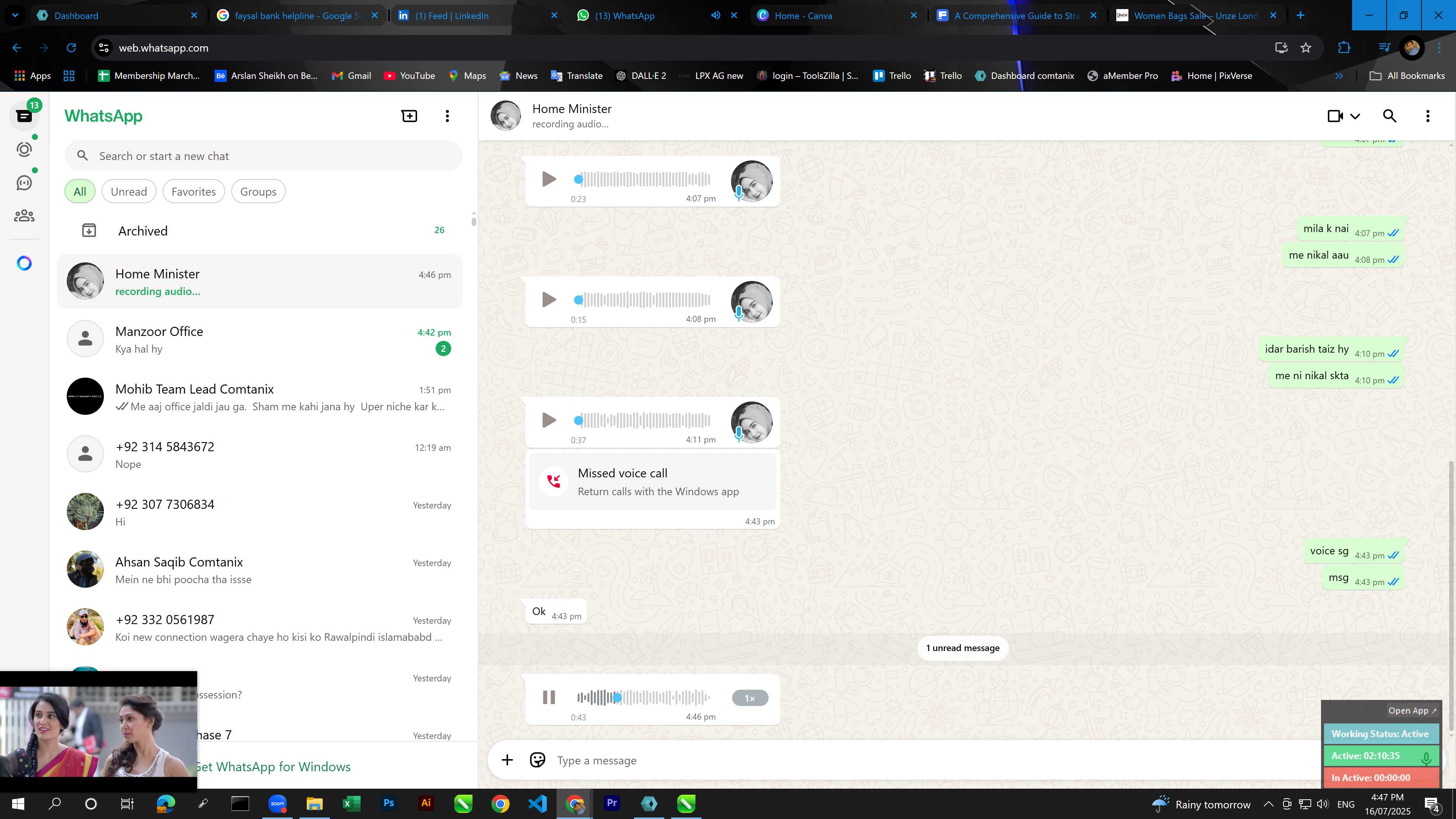The height and width of the screenshot is (819, 1456).
Task: Click the picture-in-picture video thumbnail
Action: 98,731
